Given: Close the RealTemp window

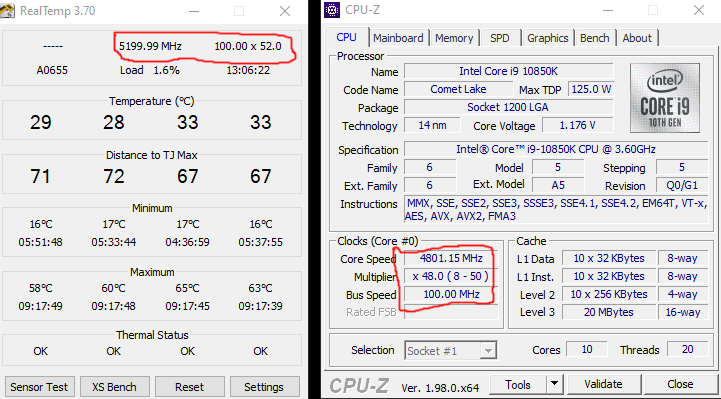Looking at the screenshot, I should [x=285, y=11].
